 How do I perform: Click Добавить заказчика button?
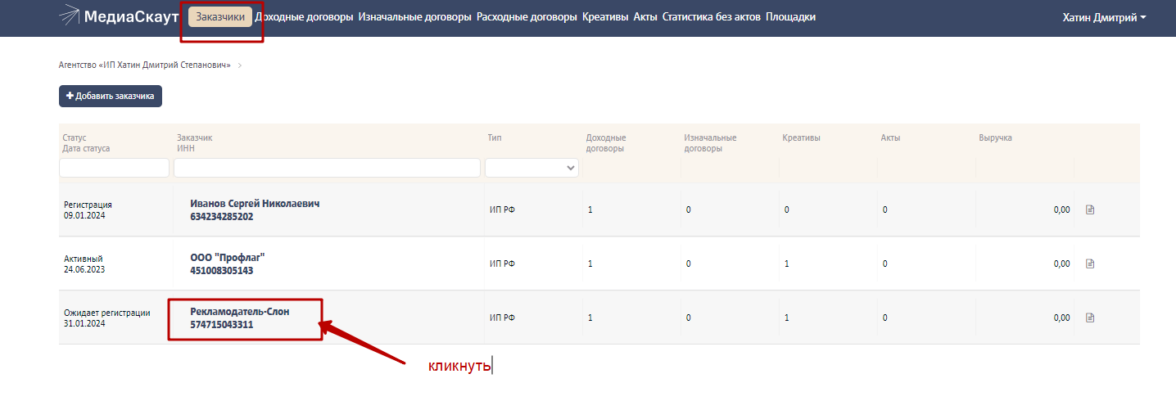110,96
